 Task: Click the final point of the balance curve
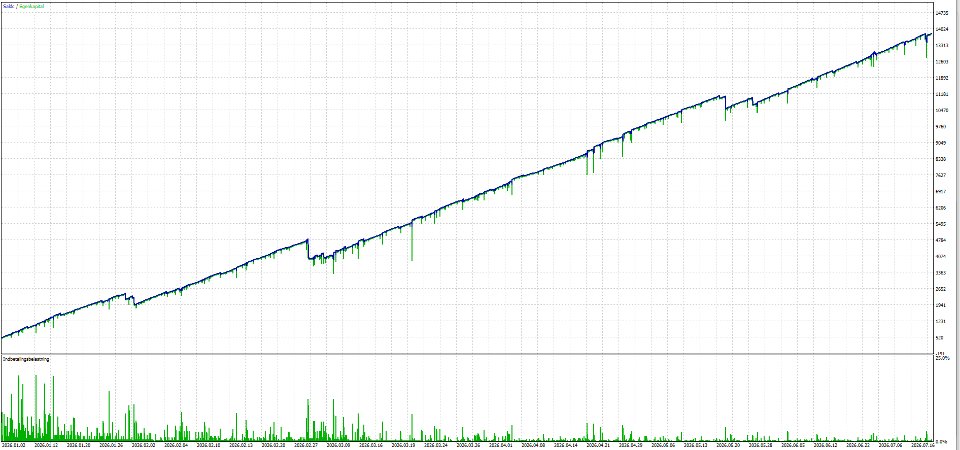tap(931, 34)
